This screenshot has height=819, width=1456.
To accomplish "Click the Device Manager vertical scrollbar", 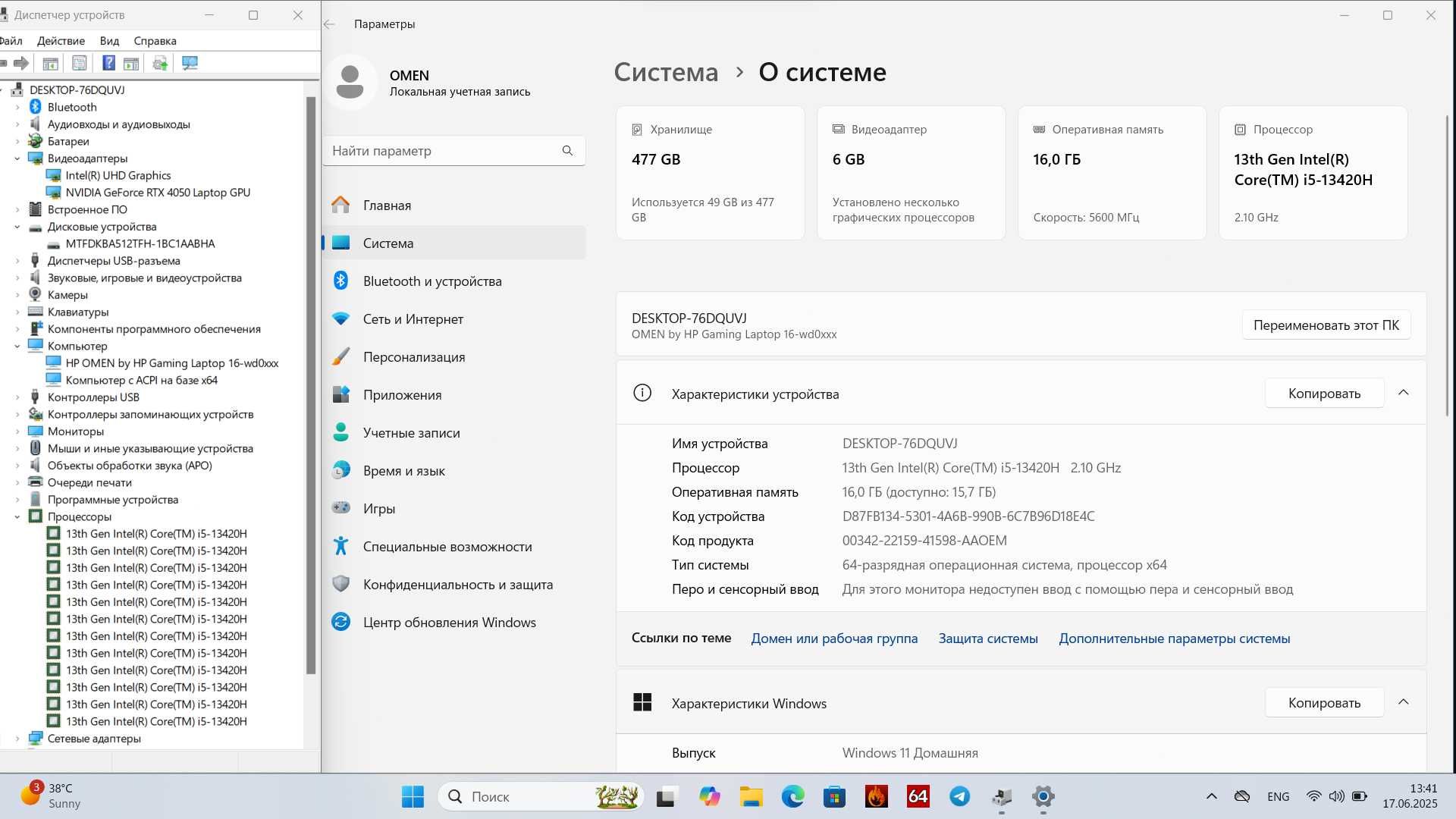I will 310,384.
